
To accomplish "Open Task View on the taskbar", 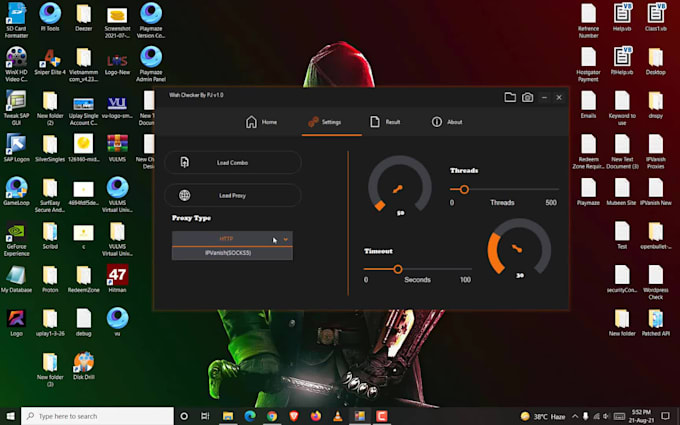I will point(205,416).
